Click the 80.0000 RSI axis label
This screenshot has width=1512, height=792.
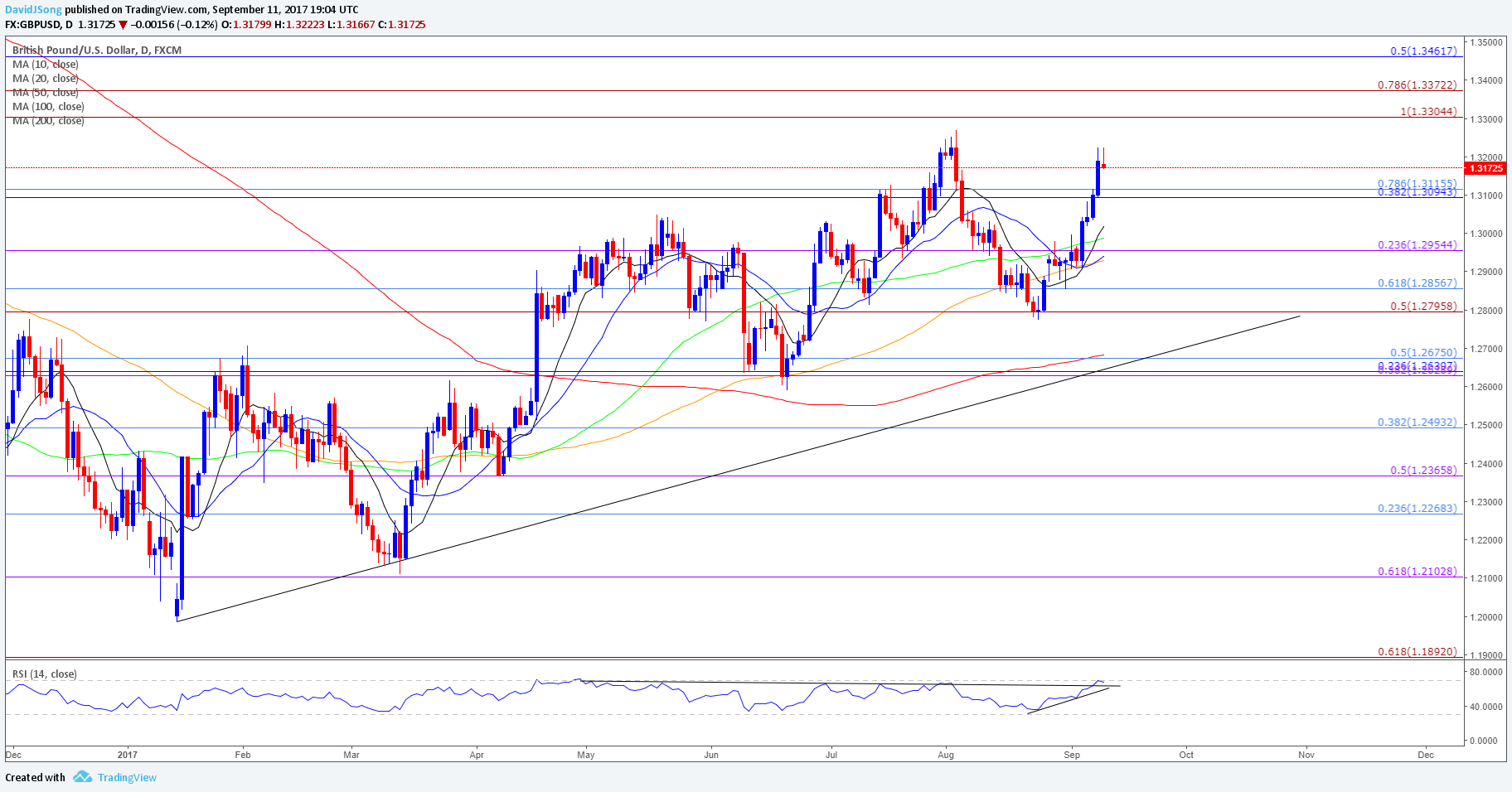point(1485,673)
